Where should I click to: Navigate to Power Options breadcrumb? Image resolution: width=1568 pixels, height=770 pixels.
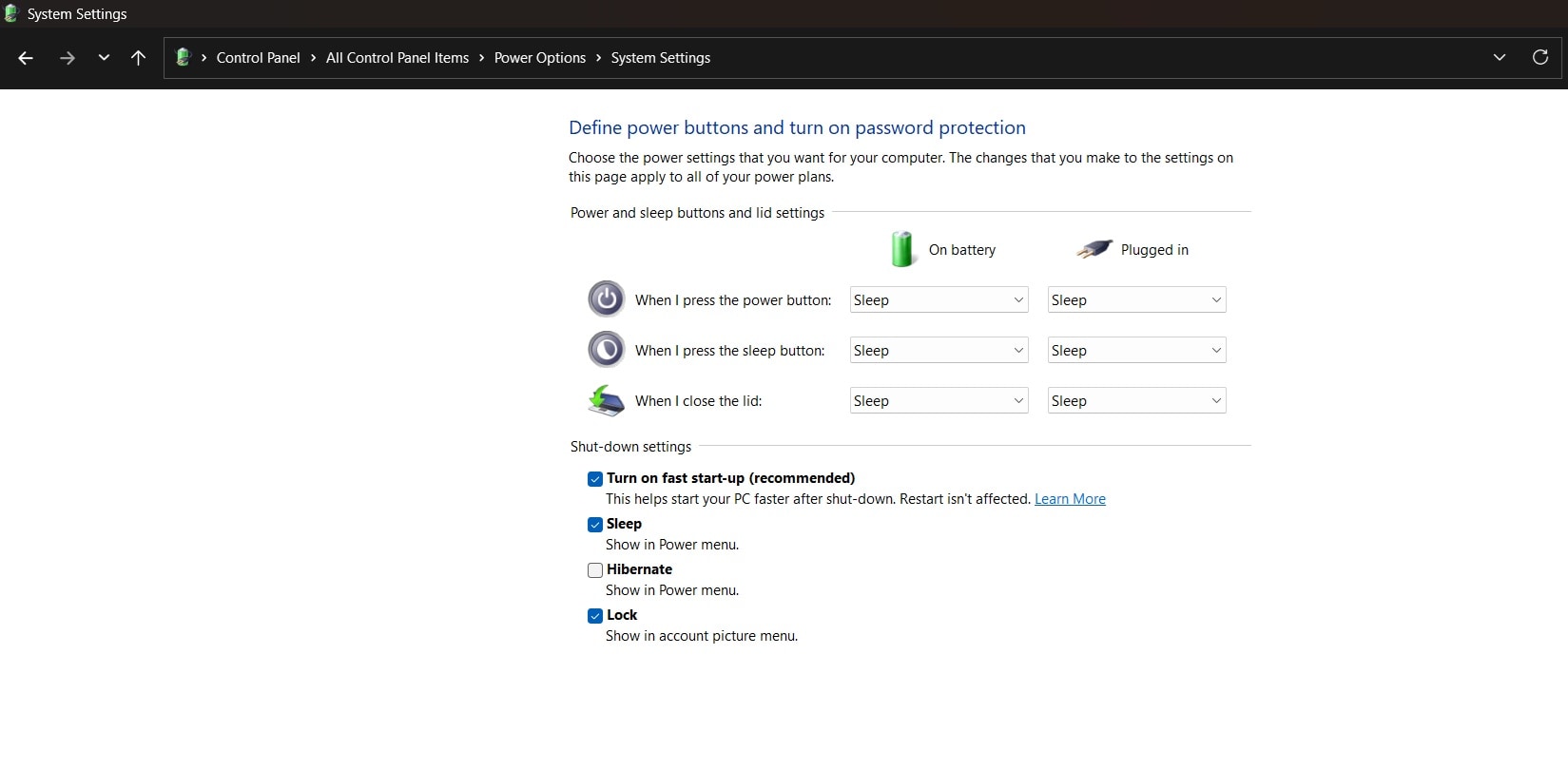540,58
